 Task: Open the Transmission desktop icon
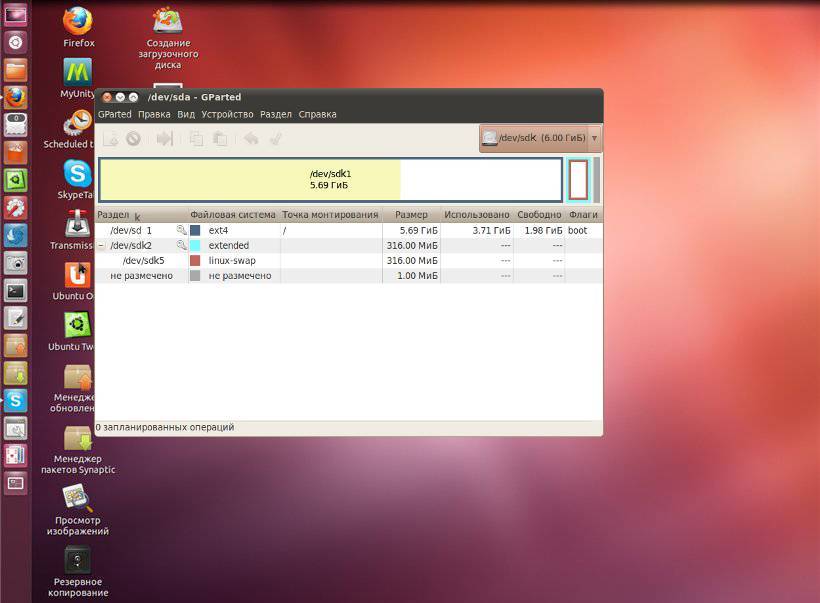click(x=72, y=230)
